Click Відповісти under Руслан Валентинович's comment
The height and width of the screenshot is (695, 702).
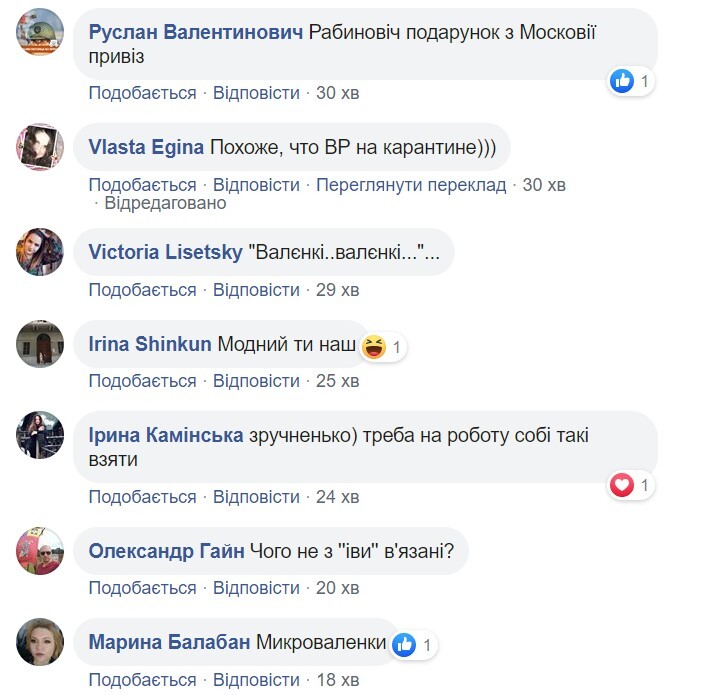(x=256, y=93)
